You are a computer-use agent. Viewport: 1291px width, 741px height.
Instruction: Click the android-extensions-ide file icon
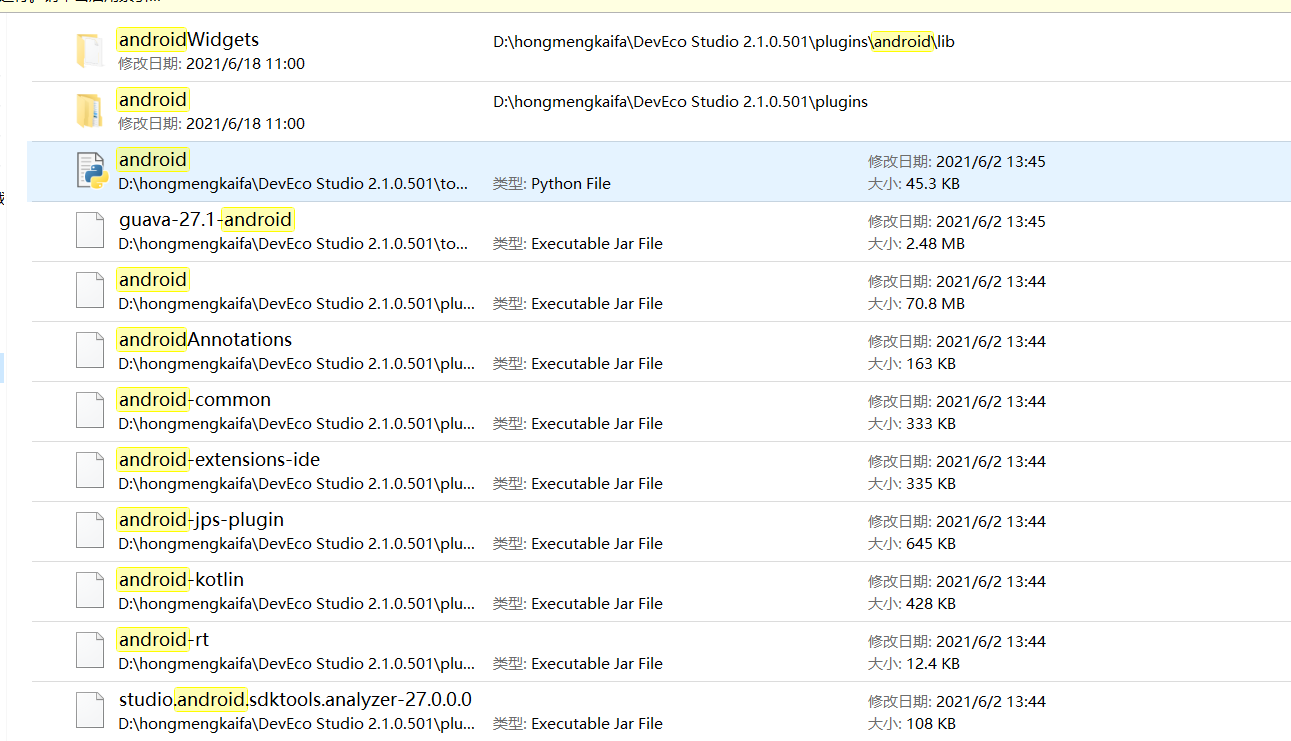[x=90, y=471]
